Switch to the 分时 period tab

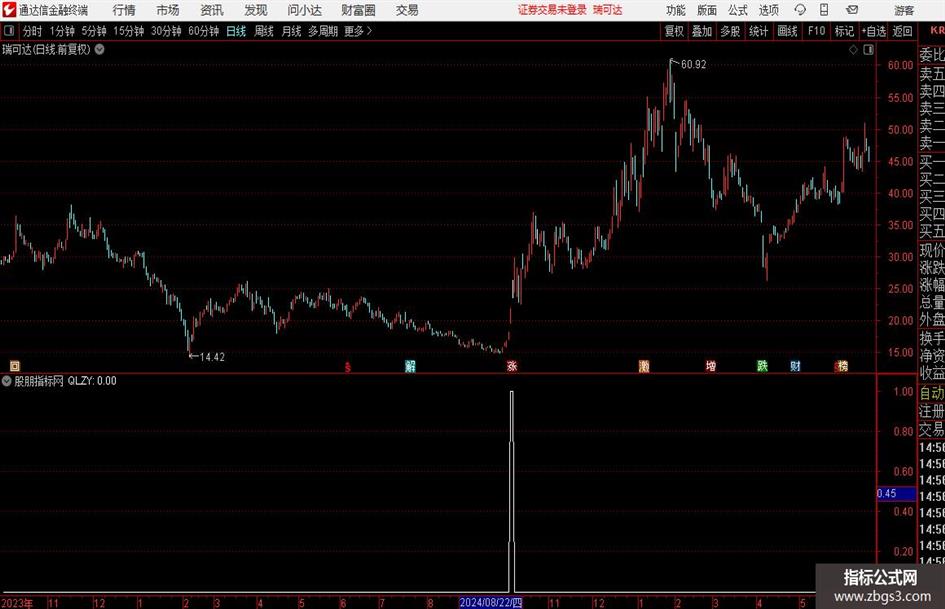(33, 31)
